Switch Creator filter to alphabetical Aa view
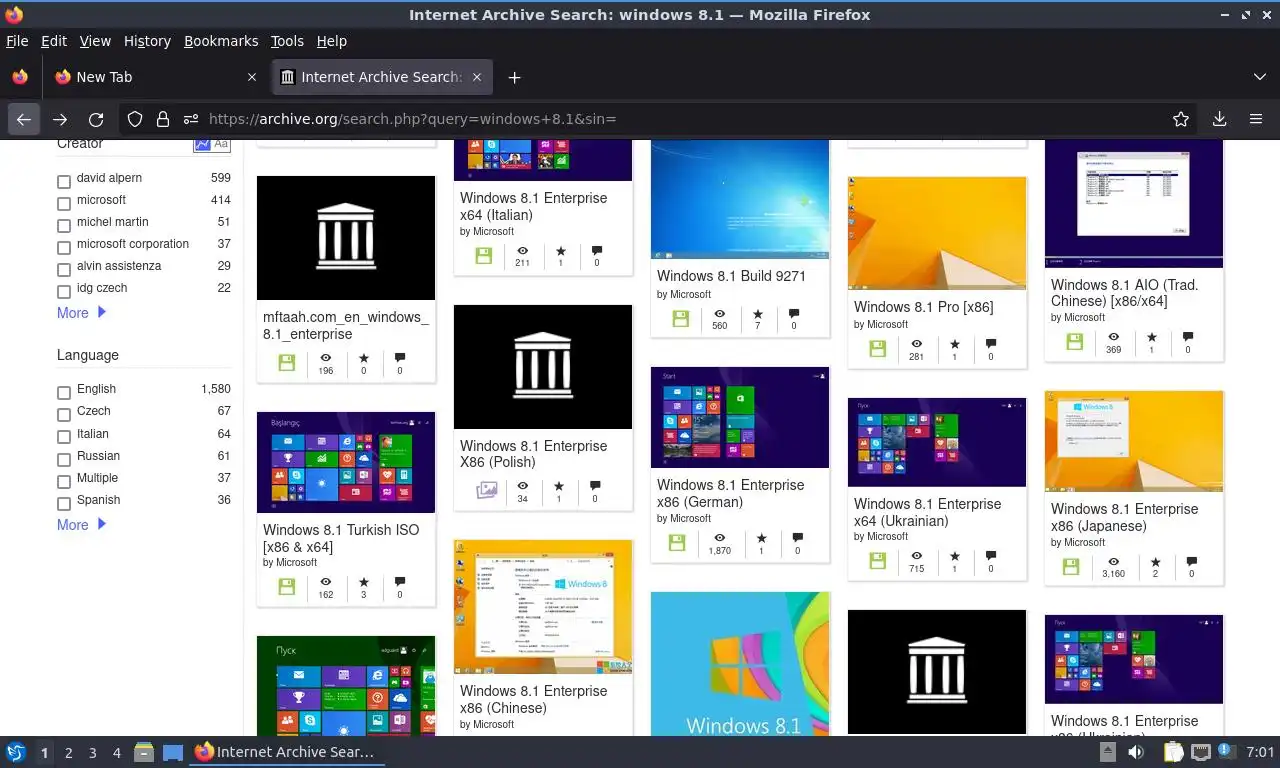The width and height of the screenshot is (1280, 768). click(221, 144)
